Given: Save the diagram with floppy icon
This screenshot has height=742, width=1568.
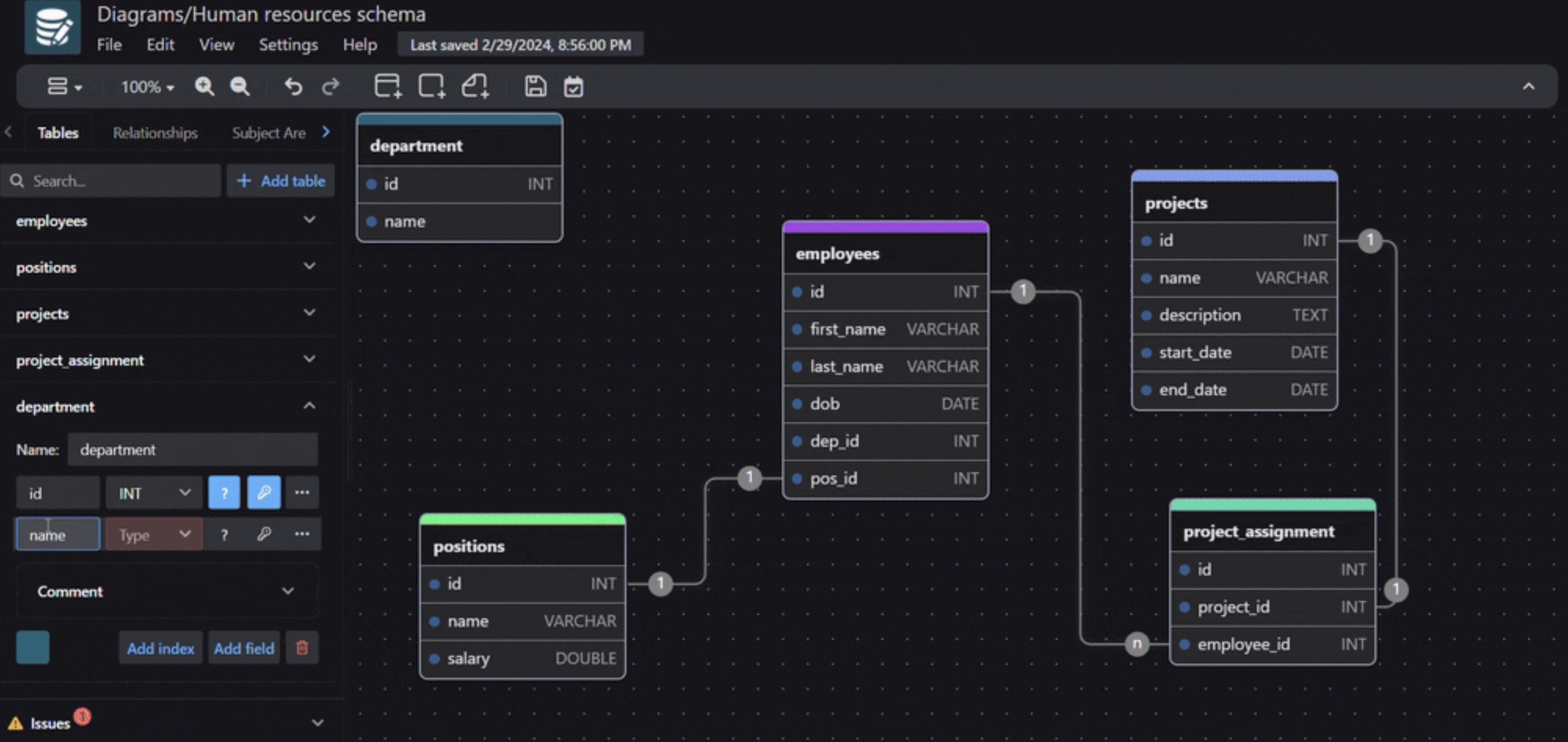Looking at the screenshot, I should tap(535, 86).
